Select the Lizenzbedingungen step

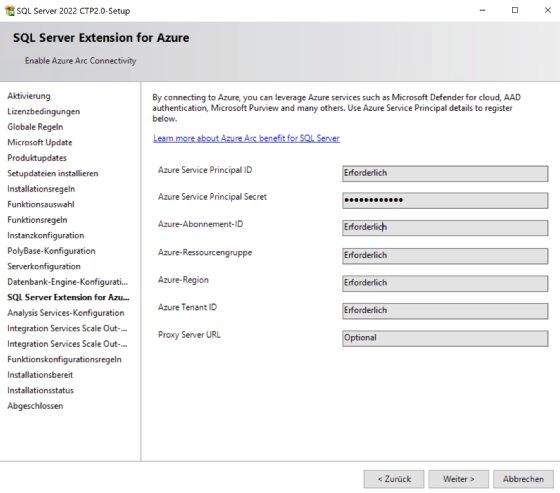(x=44, y=111)
